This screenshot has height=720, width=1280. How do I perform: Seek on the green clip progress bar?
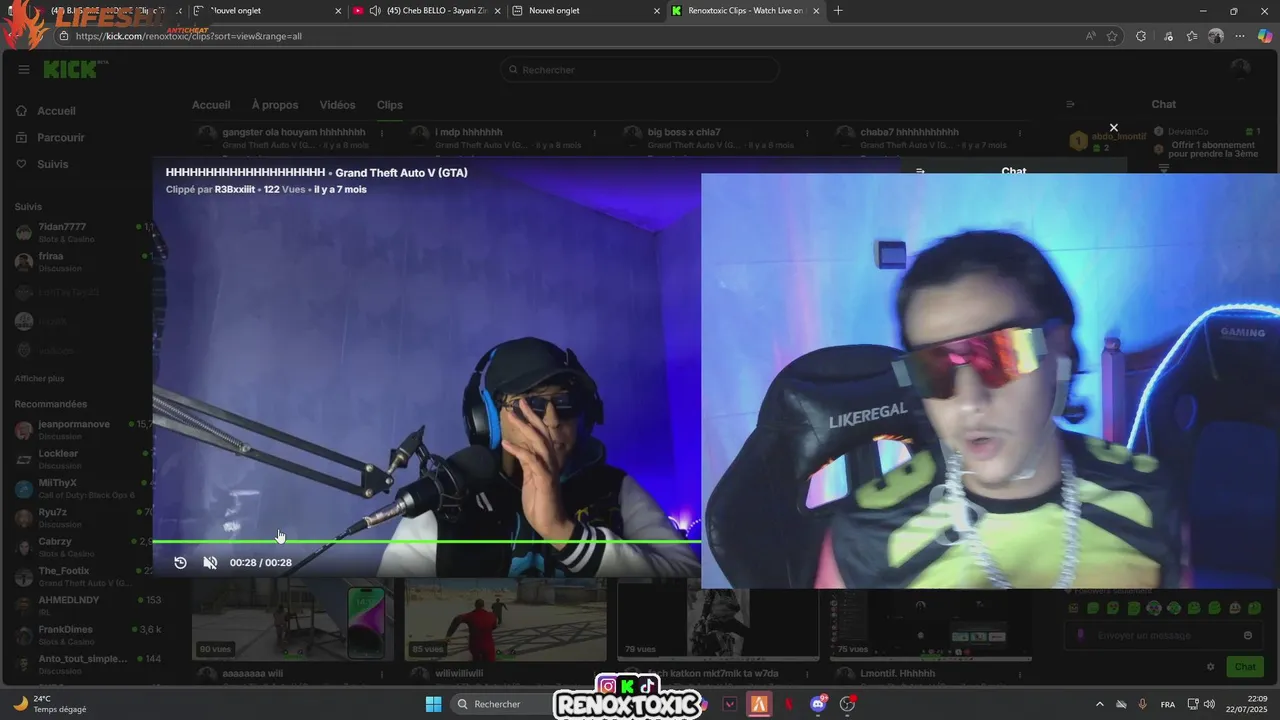point(426,541)
